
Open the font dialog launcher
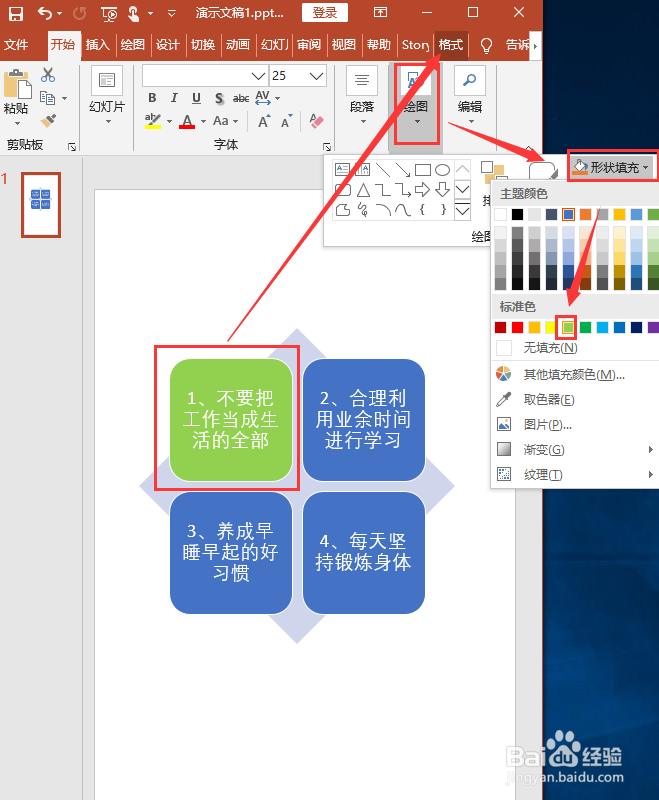(327, 147)
